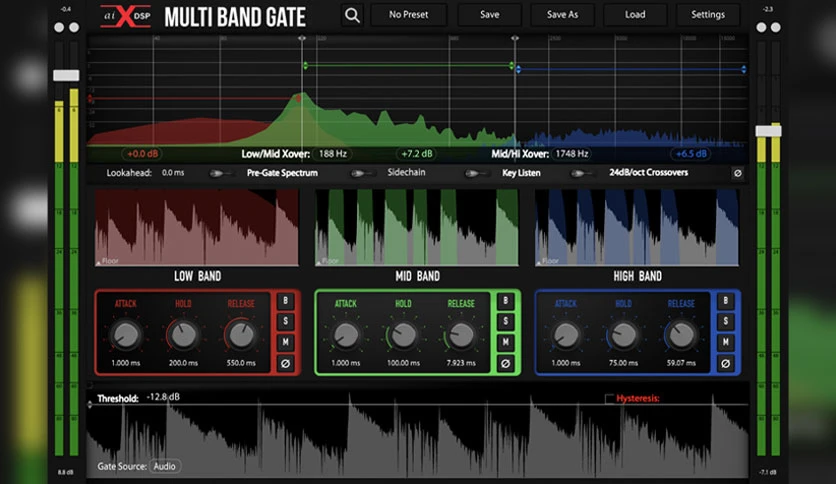Invert phase on the low band

(285, 364)
